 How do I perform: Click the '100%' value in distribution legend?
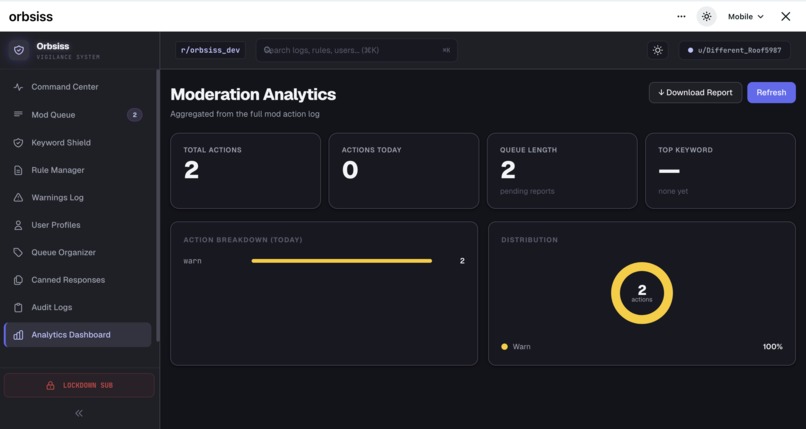773,347
